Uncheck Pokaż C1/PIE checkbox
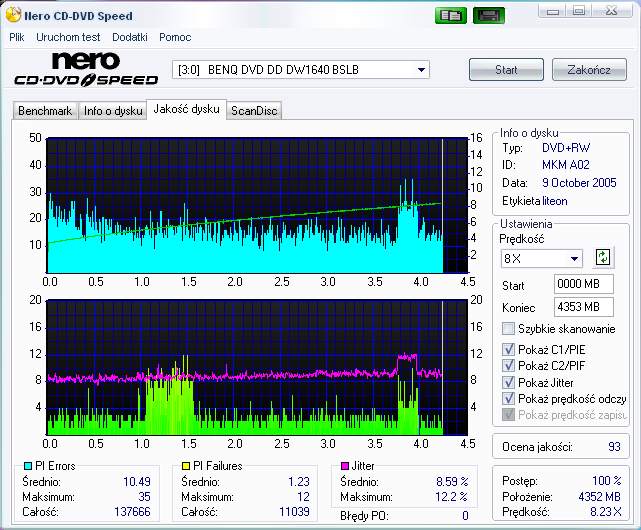Screen dimensions: 641x530 (508, 349)
